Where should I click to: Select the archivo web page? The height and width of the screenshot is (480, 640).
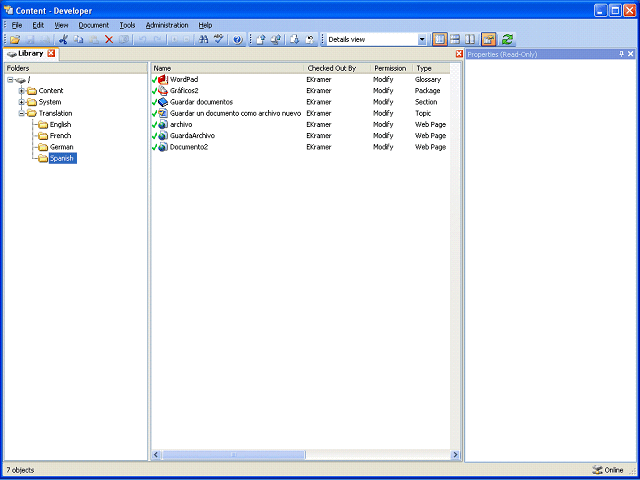point(181,124)
